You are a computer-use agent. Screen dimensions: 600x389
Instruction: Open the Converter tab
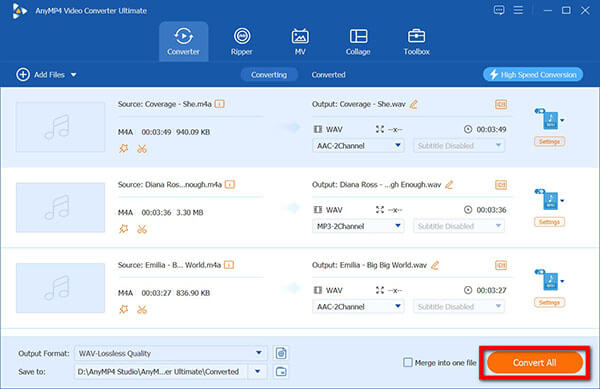[x=183, y=41]
